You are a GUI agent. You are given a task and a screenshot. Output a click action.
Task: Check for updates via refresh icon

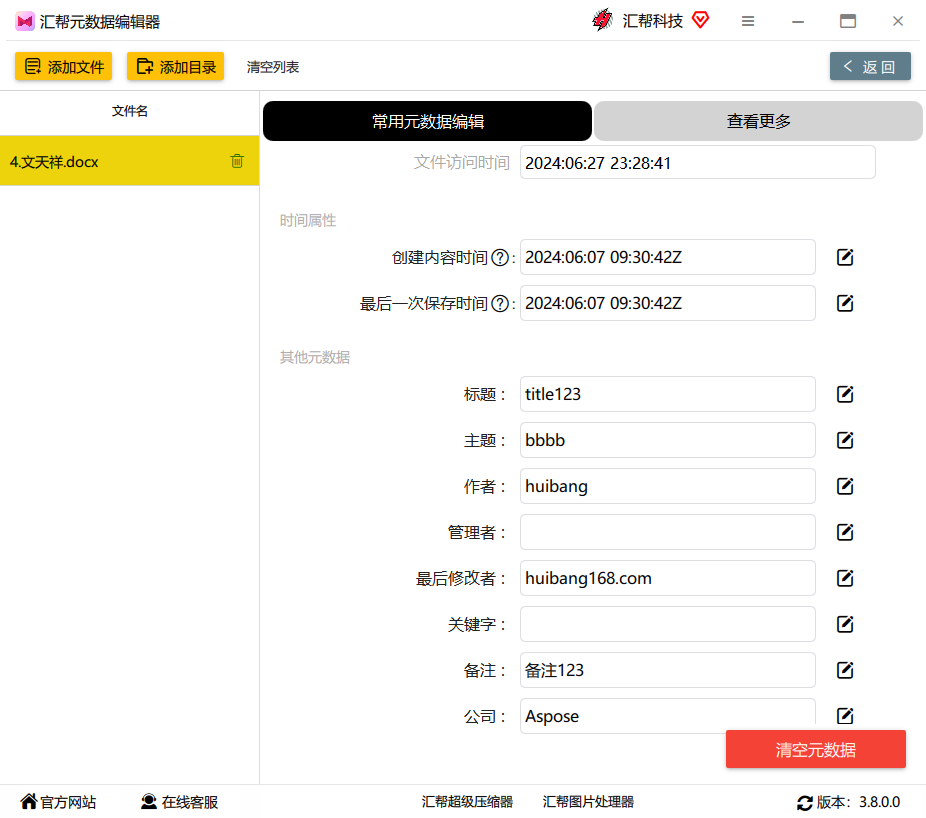(804, 803)
